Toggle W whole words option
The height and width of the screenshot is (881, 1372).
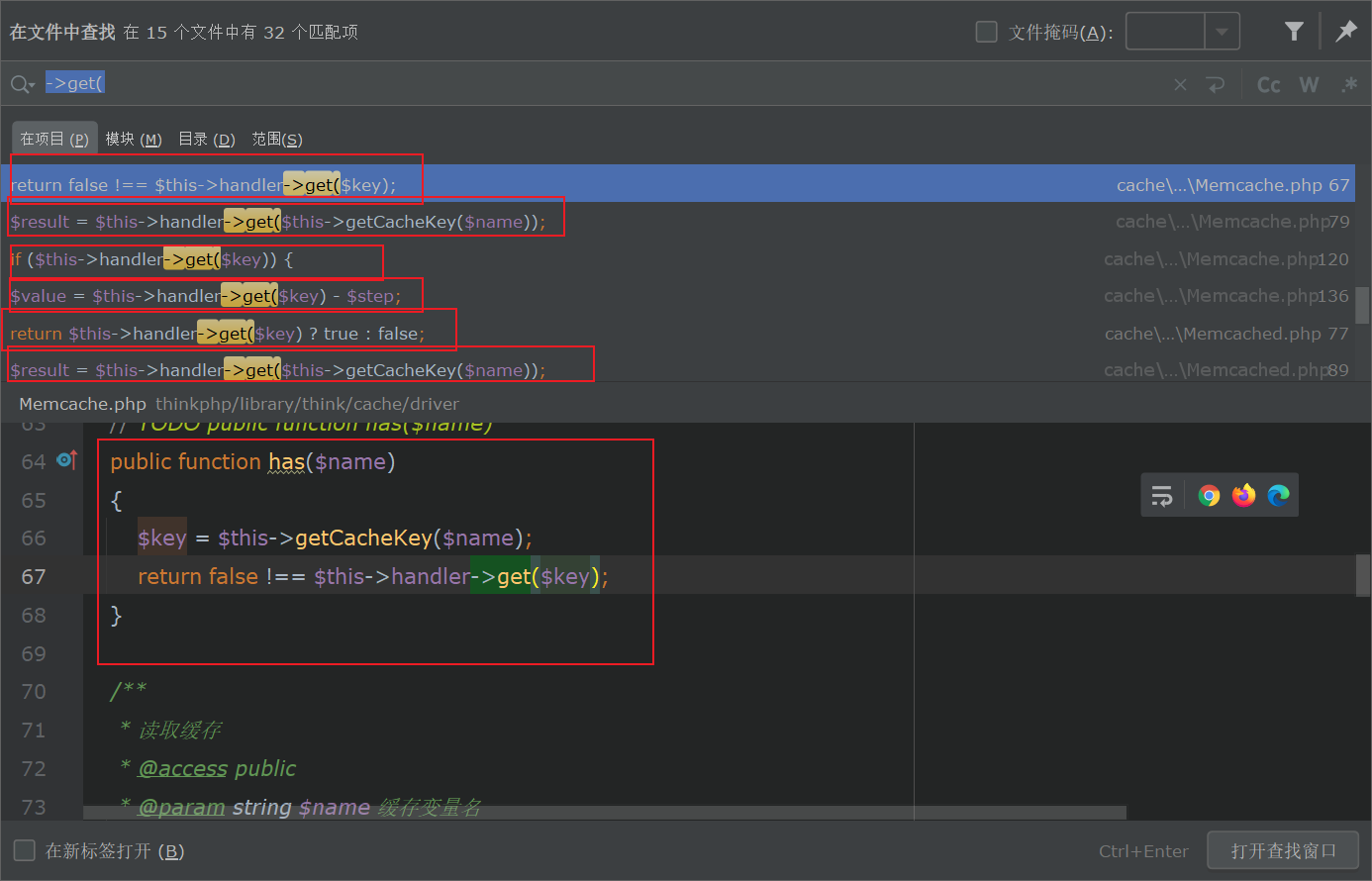pyautogui.click(x=1309, y=85)
